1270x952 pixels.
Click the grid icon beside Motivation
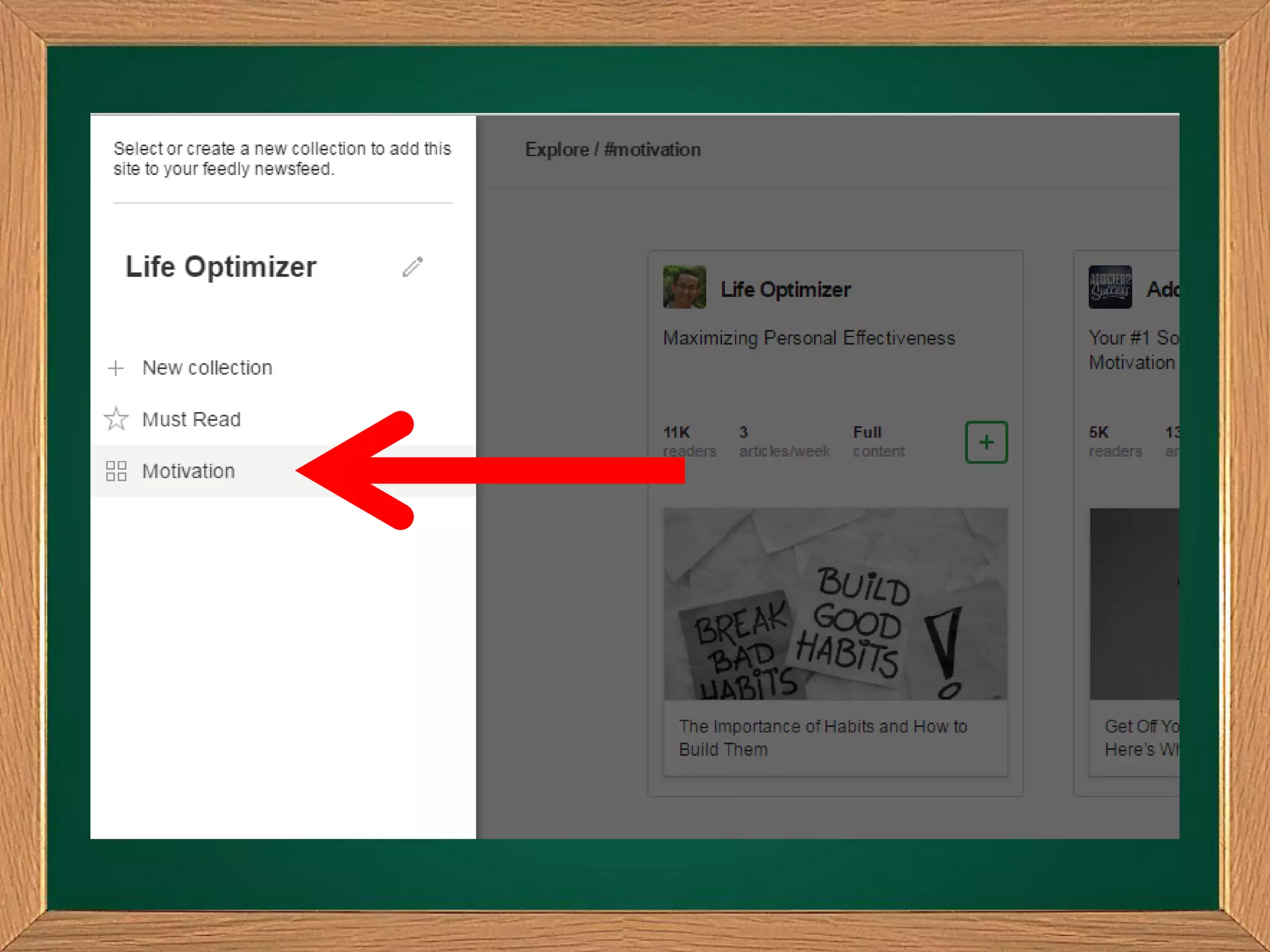pyautogui.click(x=116, y=471)
